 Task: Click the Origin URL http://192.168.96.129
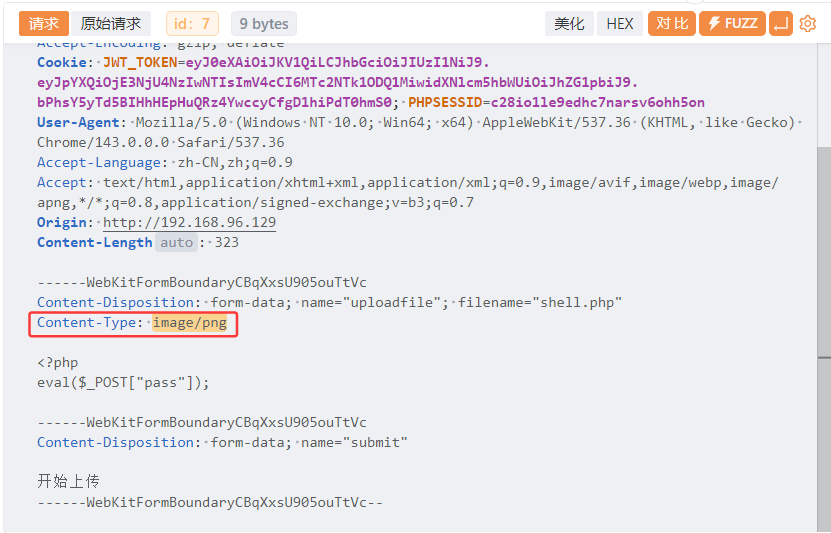(x=189, y=222)
